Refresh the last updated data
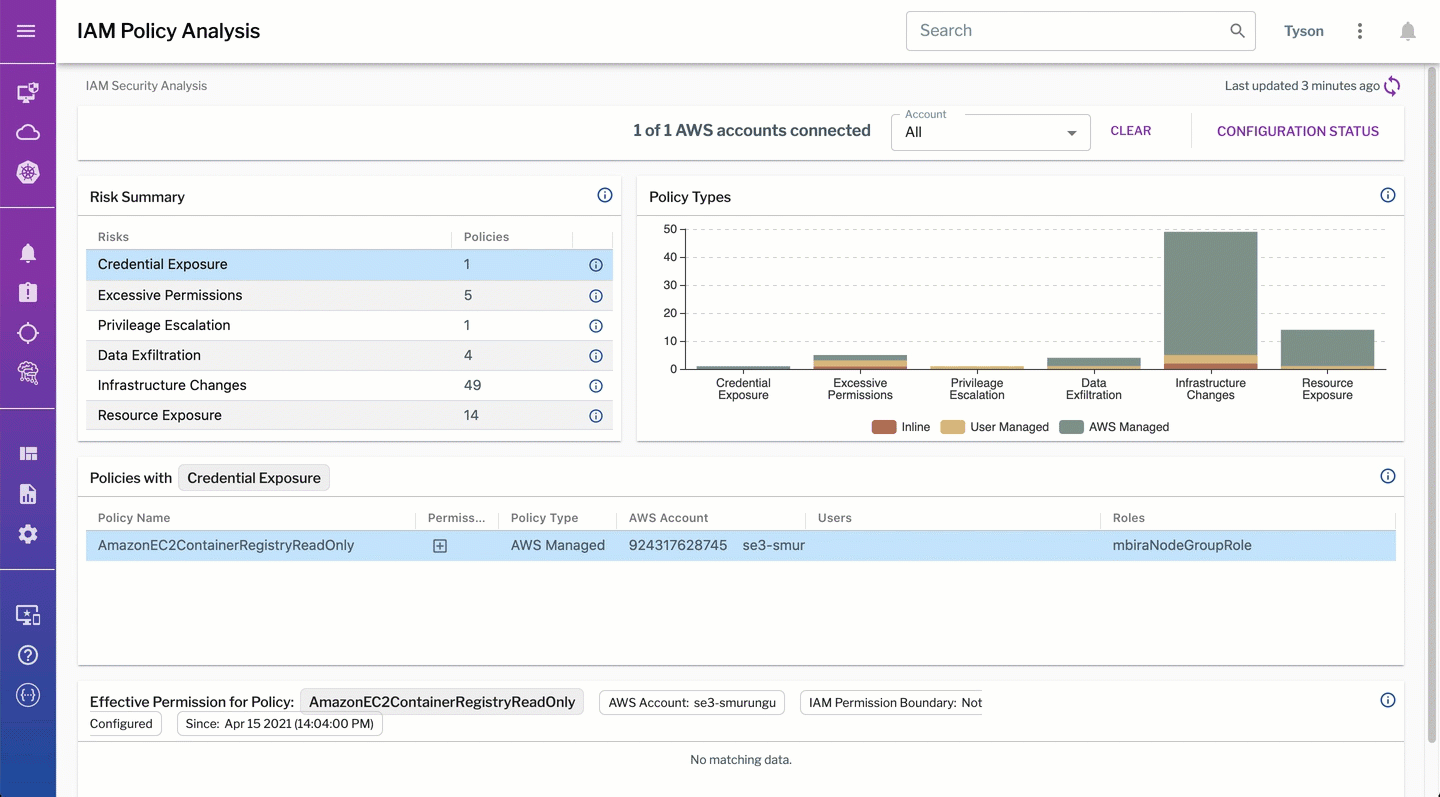This screenshot has width=1440, height=797. pos(1392,86)
